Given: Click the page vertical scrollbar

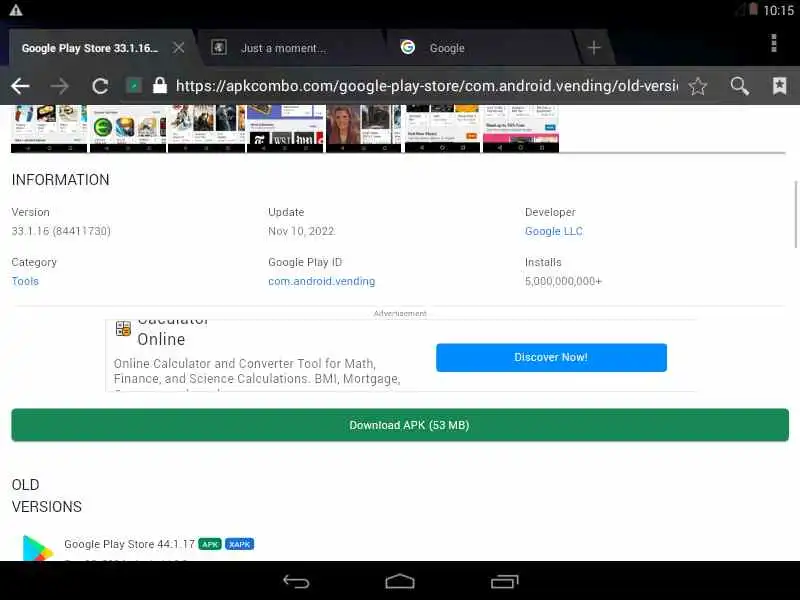Looking at the screenshot, I should point(795,214).
